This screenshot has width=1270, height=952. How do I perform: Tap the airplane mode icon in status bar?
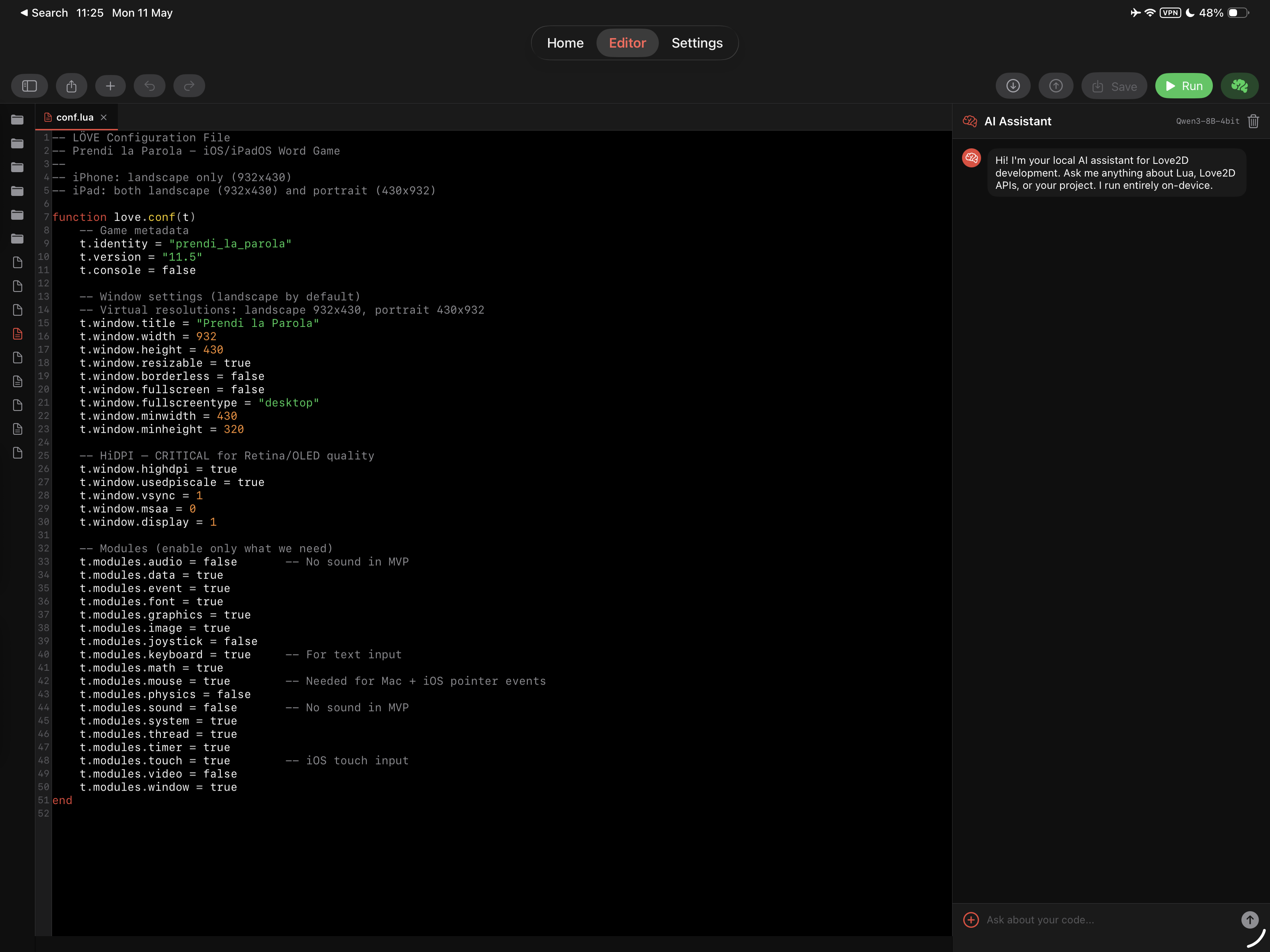[1135, 13]
